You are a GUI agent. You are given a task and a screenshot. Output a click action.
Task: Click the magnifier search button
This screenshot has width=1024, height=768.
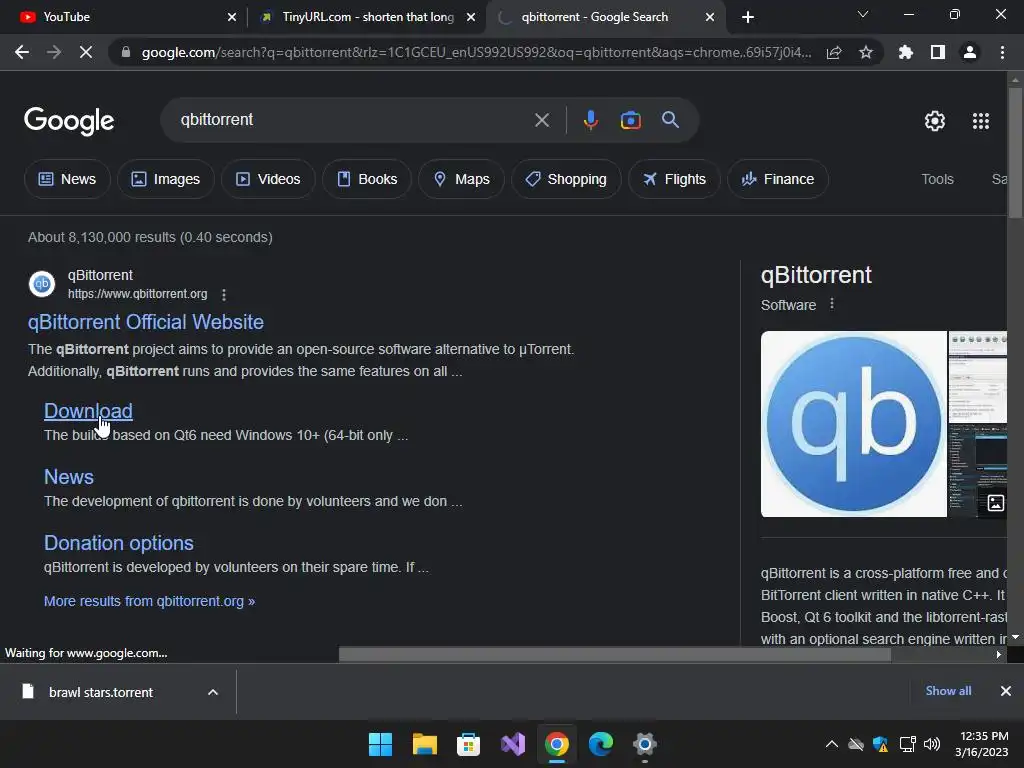[x=671, y=120]
